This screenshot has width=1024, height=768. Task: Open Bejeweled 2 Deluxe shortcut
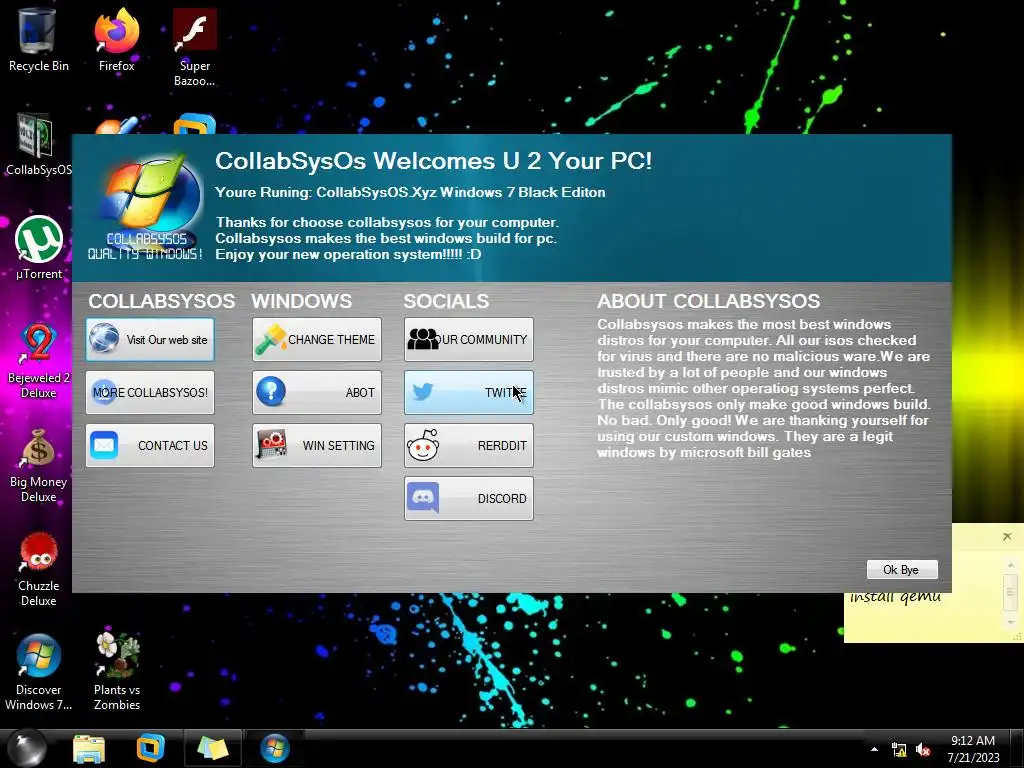tap(38, 359)
